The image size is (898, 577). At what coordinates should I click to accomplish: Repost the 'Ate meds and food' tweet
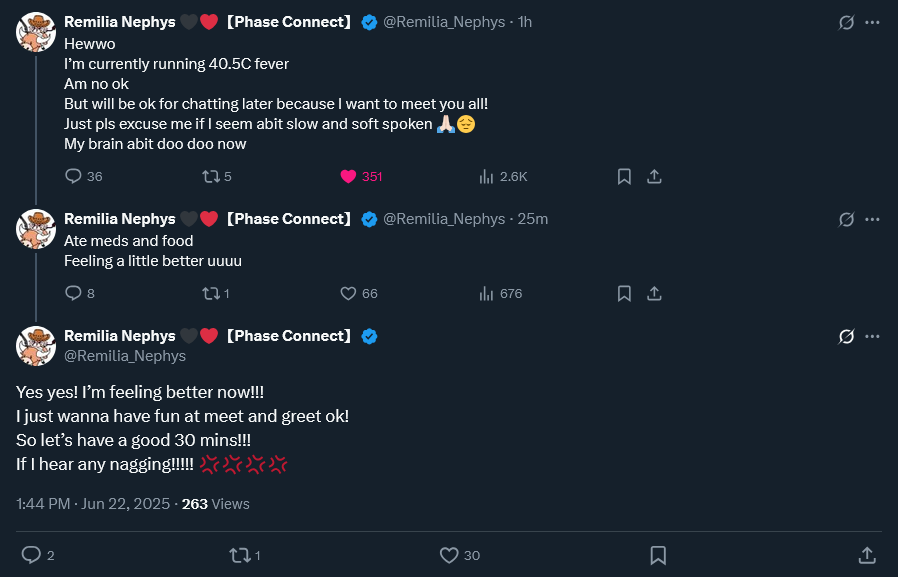[x=210, y=293]
